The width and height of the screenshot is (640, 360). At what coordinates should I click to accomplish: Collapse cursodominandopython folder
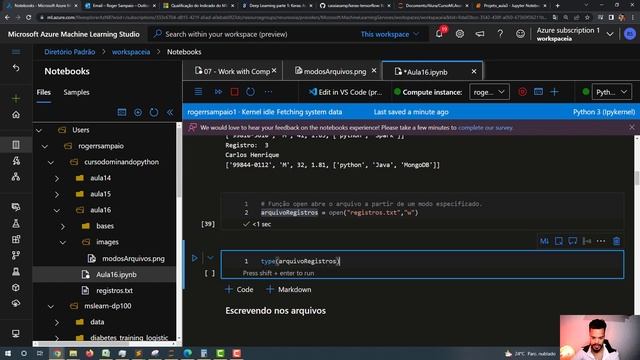(51, 162)
